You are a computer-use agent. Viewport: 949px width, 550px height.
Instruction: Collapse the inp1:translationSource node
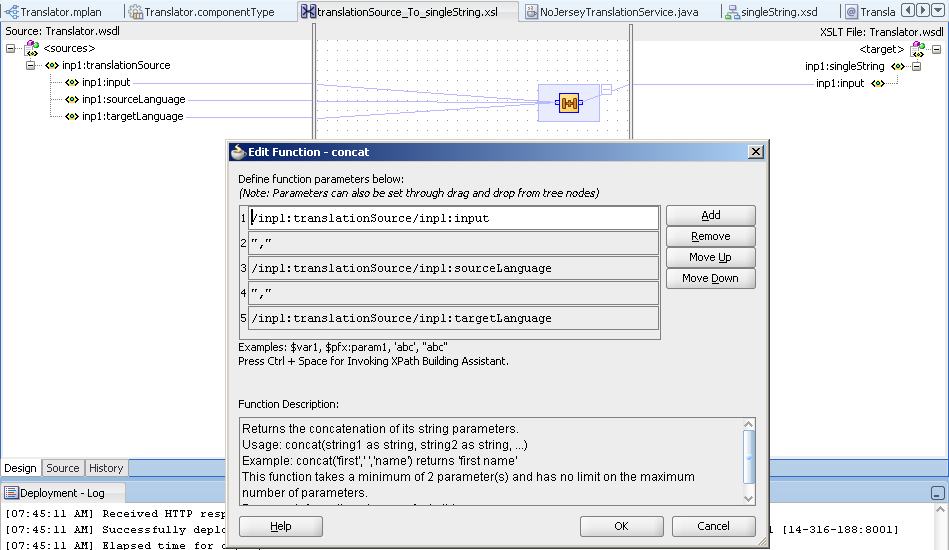(31, 65)
